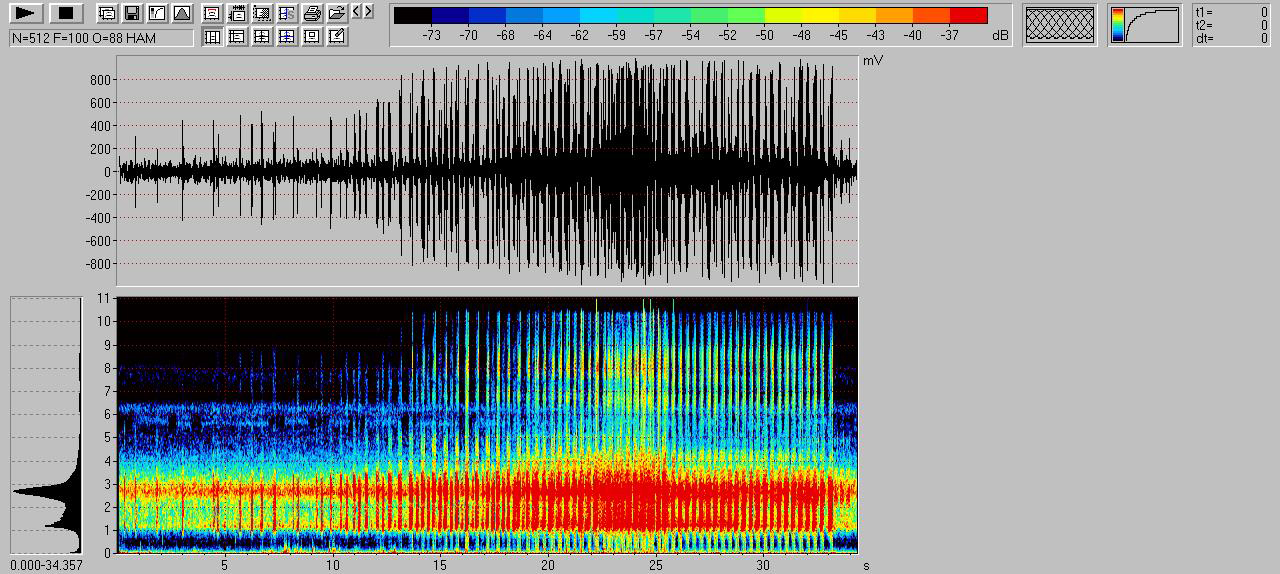Click the right arrow navigation button
The image size is (1280, 574).
[x=369, y=12]
